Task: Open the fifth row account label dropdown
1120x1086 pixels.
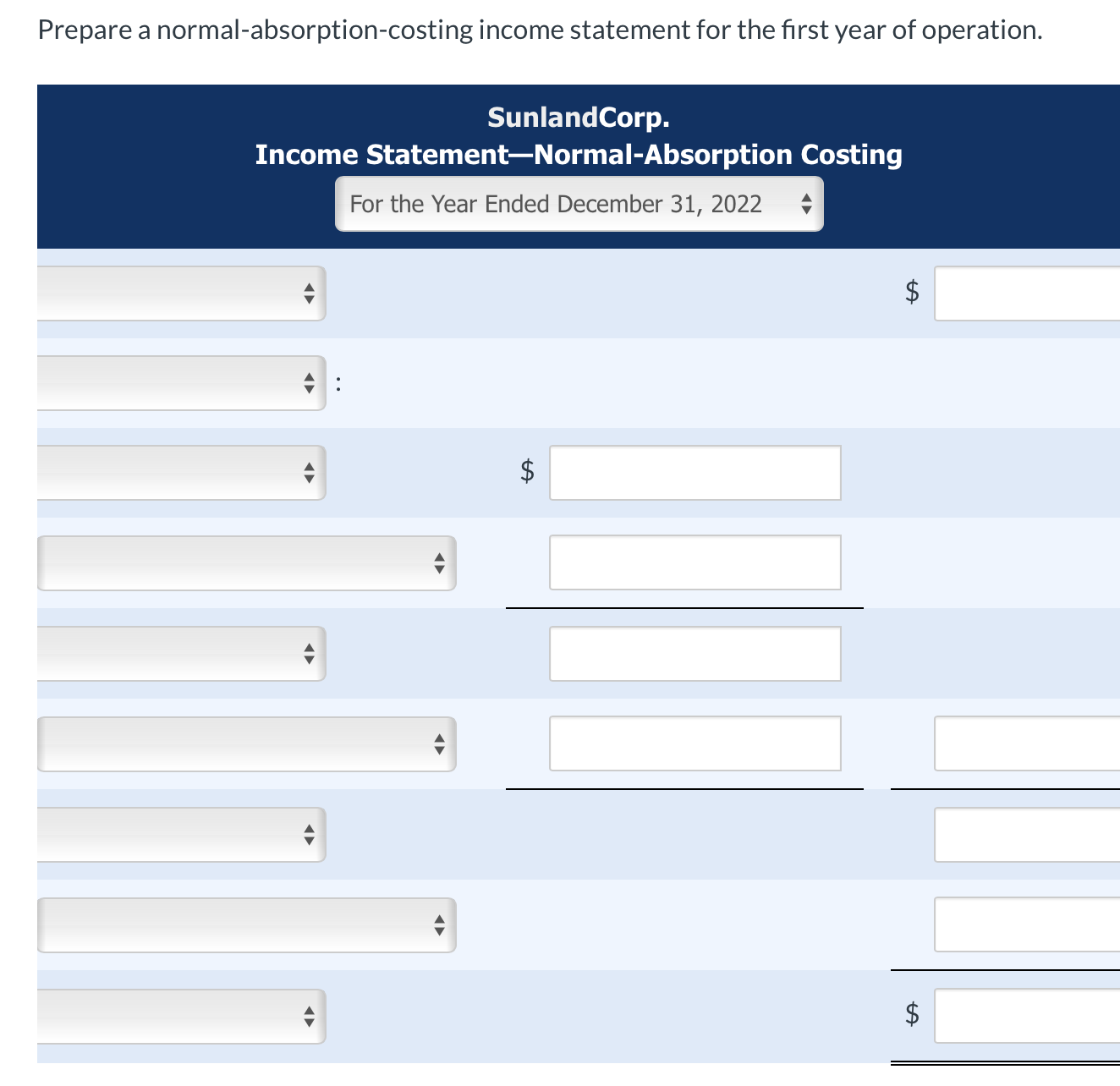Action: pos(181,654)
